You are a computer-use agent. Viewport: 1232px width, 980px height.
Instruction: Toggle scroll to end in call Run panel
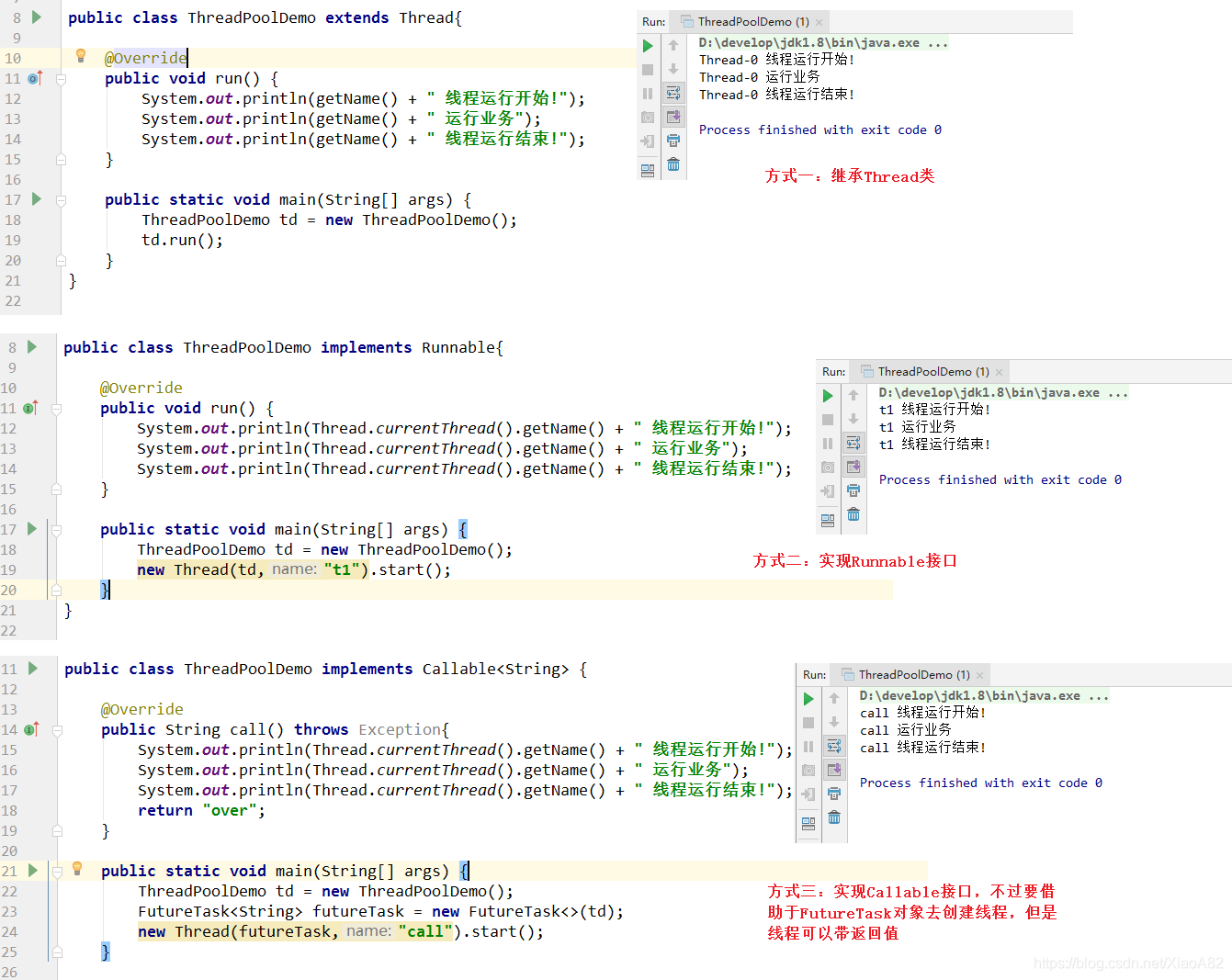(834, 770)
